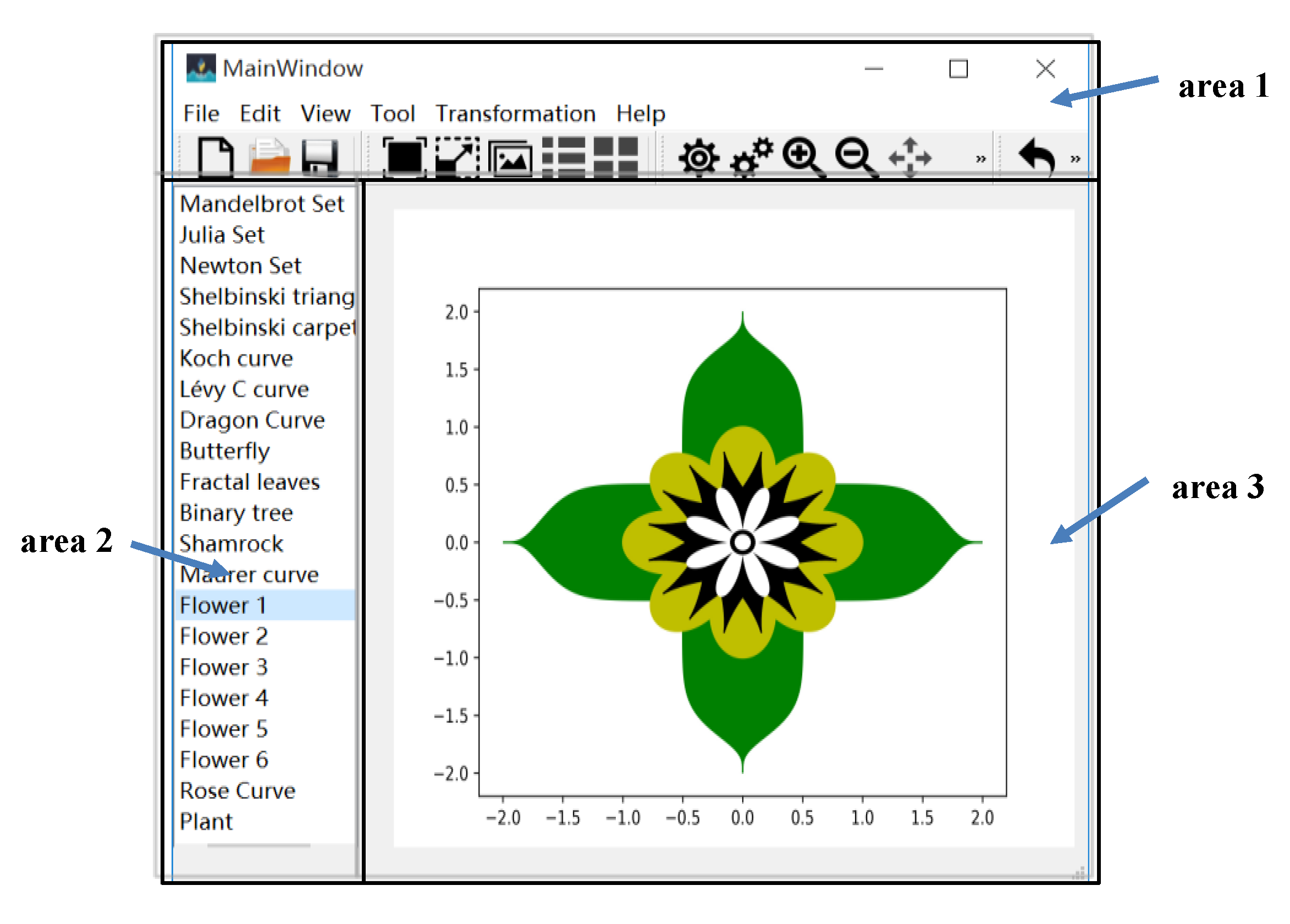The image size is (1290, 924).
Task: Click the horizontal scrollbar under the list
Action: 259,845
